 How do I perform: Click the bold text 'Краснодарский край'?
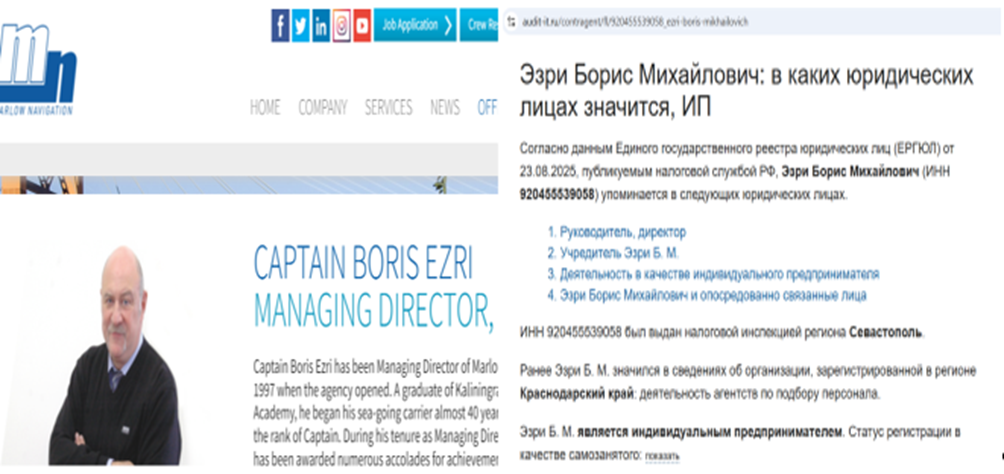coord(575,393)
